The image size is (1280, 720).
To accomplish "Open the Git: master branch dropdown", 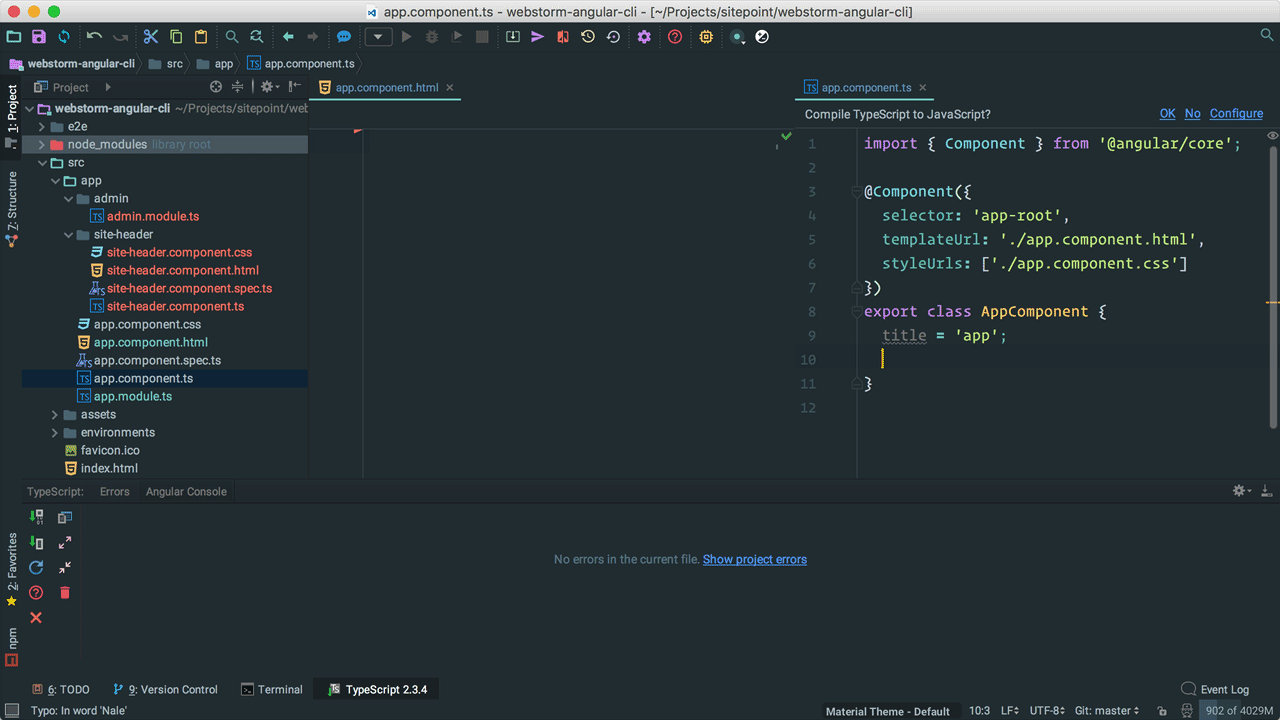I will point(1107,711).
